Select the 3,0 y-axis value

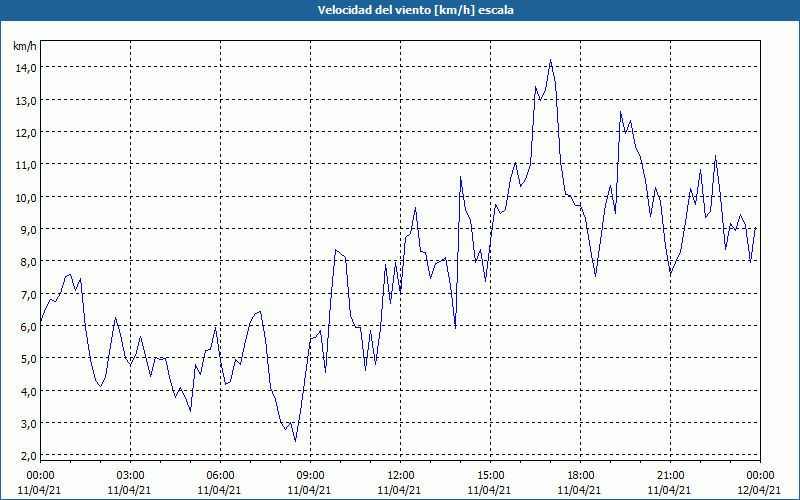pos(28,423)
